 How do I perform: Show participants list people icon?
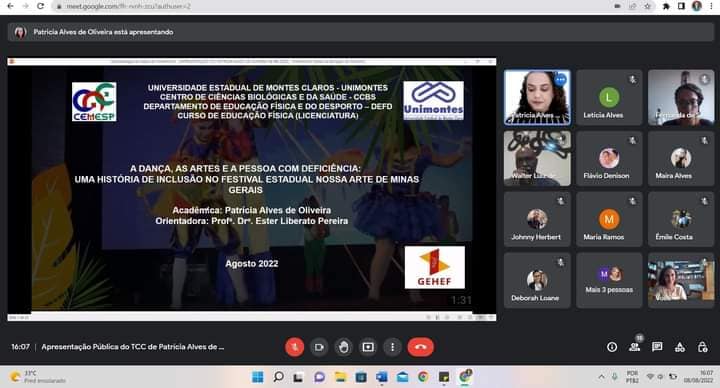pos(635,347)
